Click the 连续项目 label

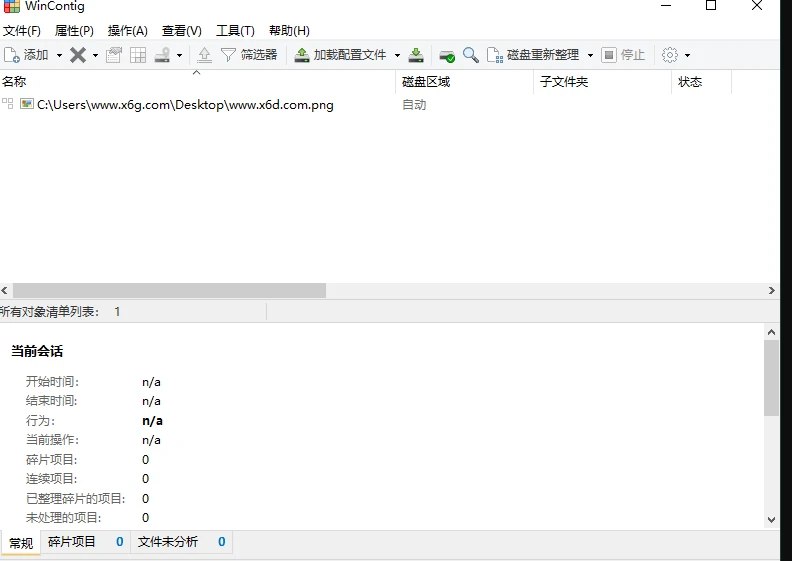click(x=53, y=479)
